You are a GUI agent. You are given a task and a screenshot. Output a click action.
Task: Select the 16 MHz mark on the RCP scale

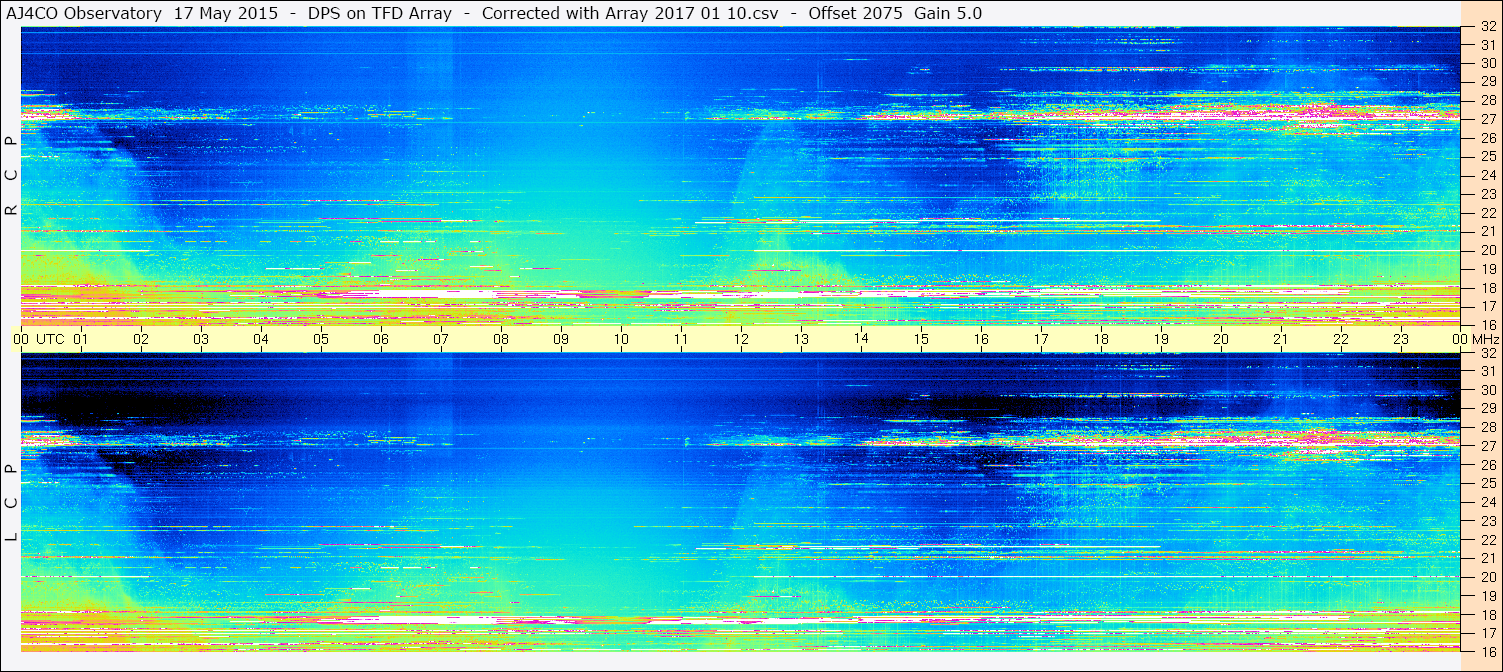1487,325
